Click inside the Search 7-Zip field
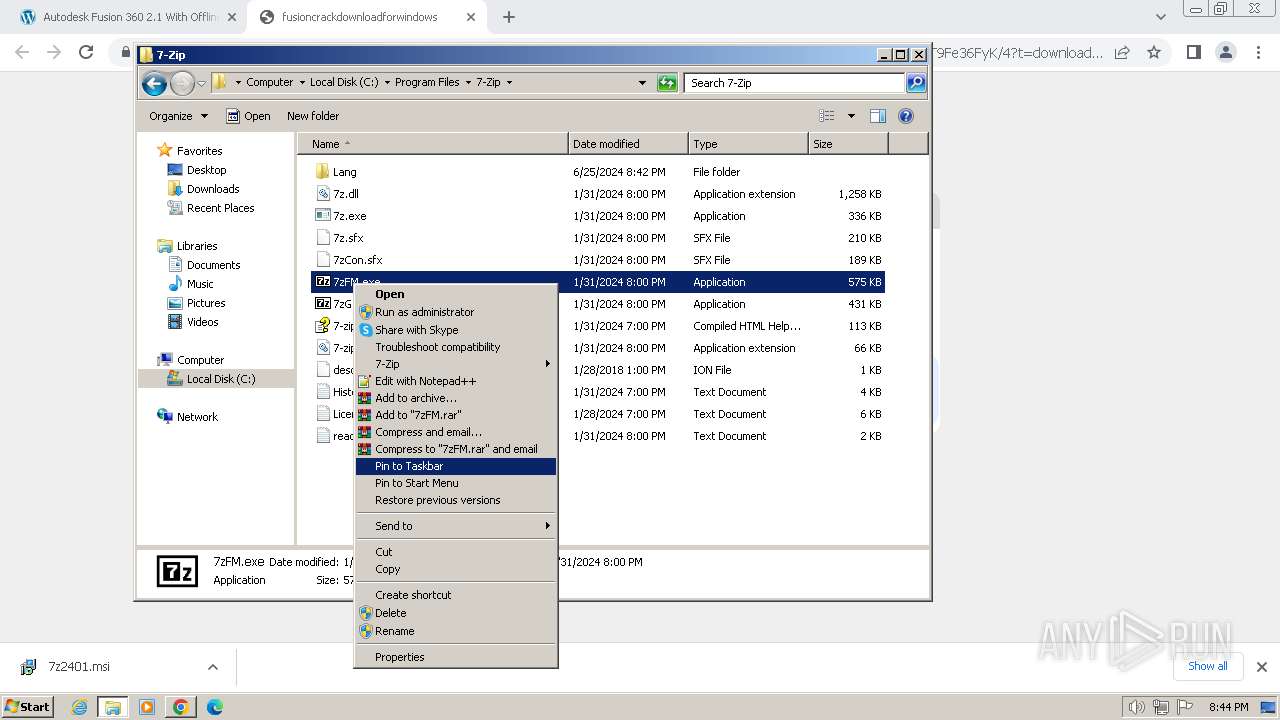 click(x=796, y=83)
